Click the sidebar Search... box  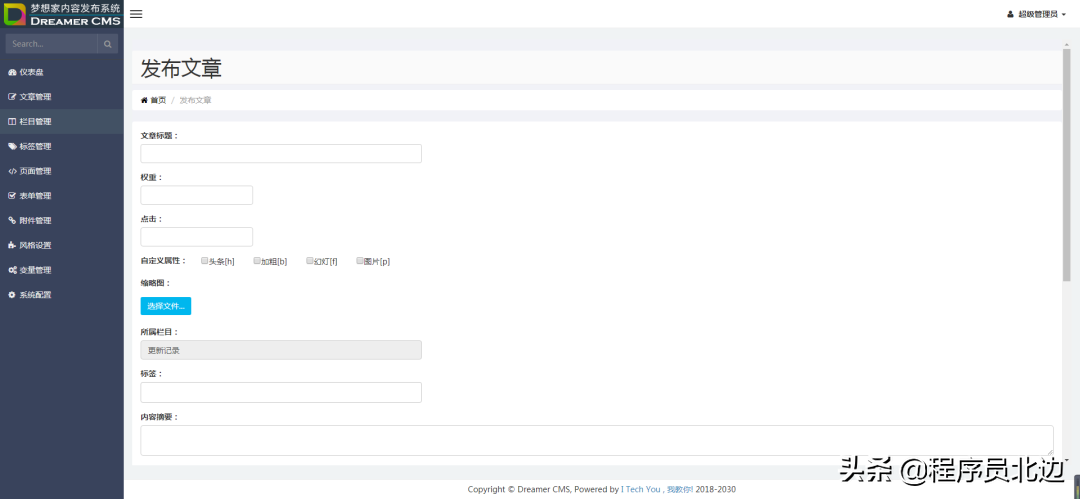(x=52, y=44)
